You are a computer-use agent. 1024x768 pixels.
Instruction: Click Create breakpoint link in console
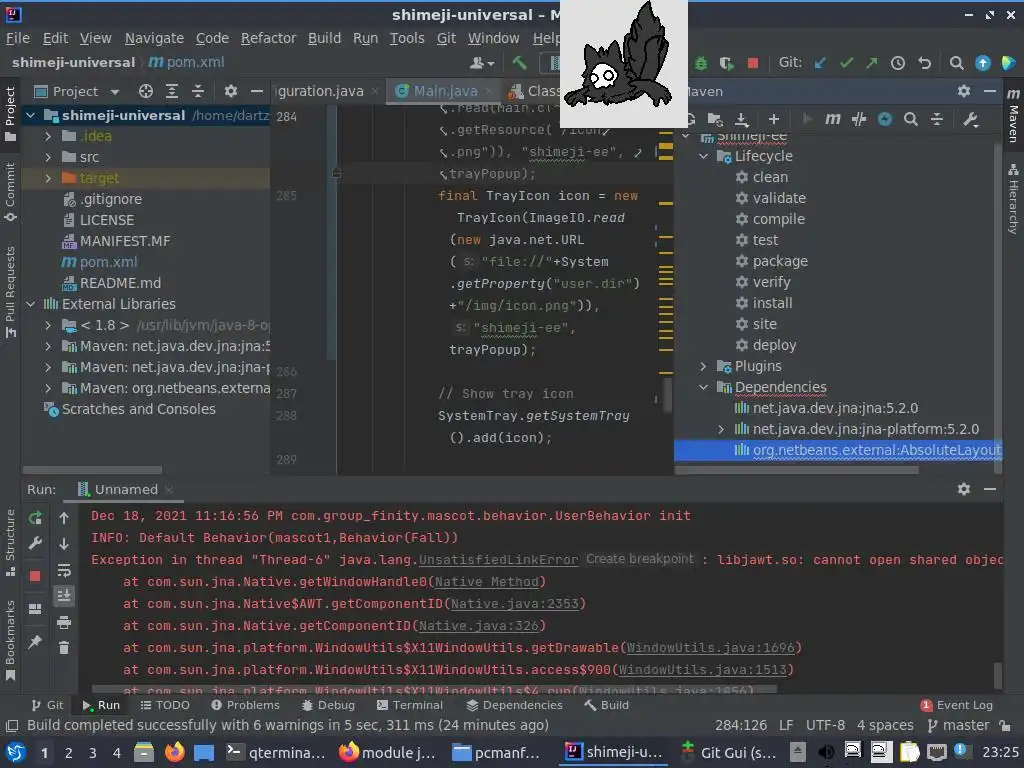(639, 559)
